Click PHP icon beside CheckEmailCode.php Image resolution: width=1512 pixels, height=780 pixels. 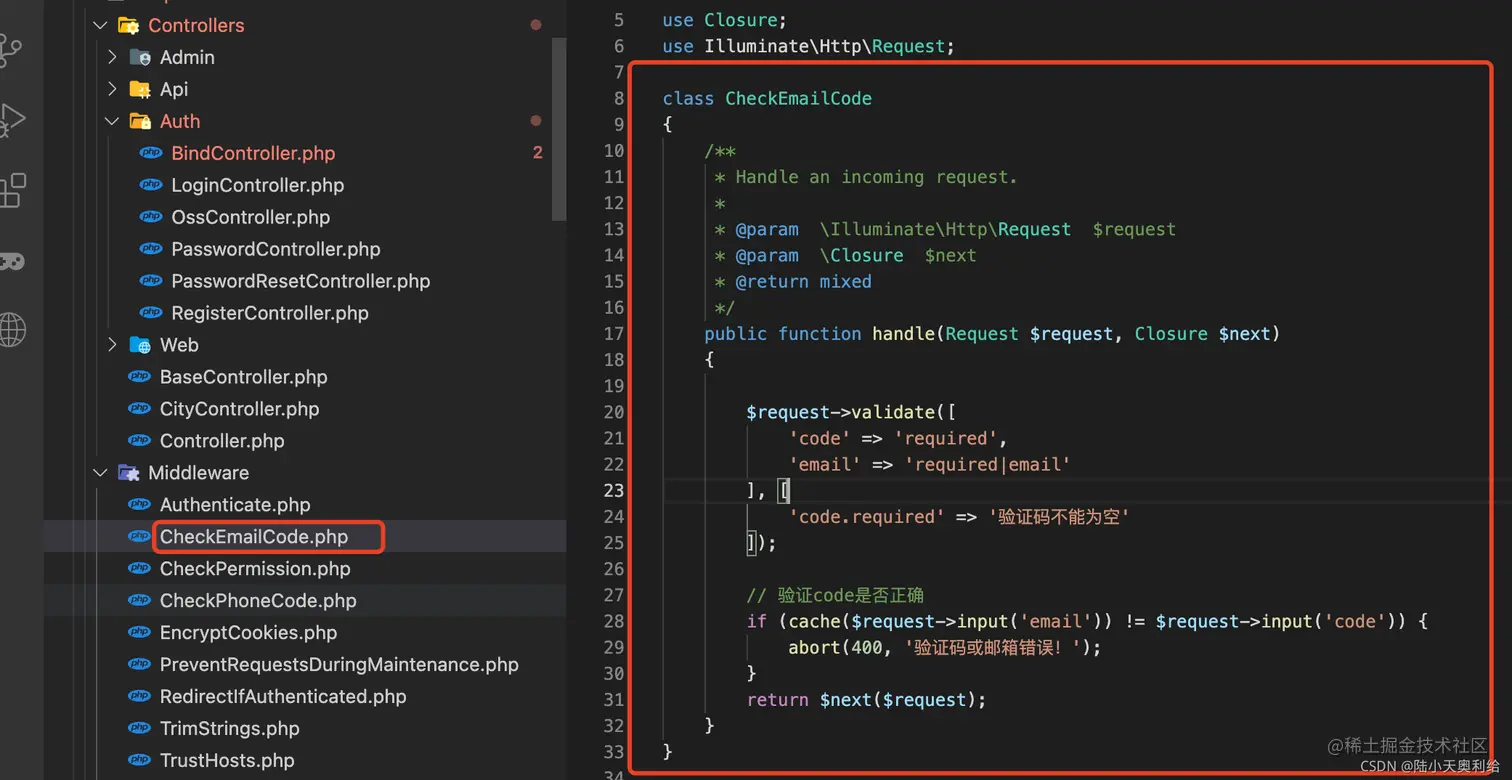coord(139,537)
